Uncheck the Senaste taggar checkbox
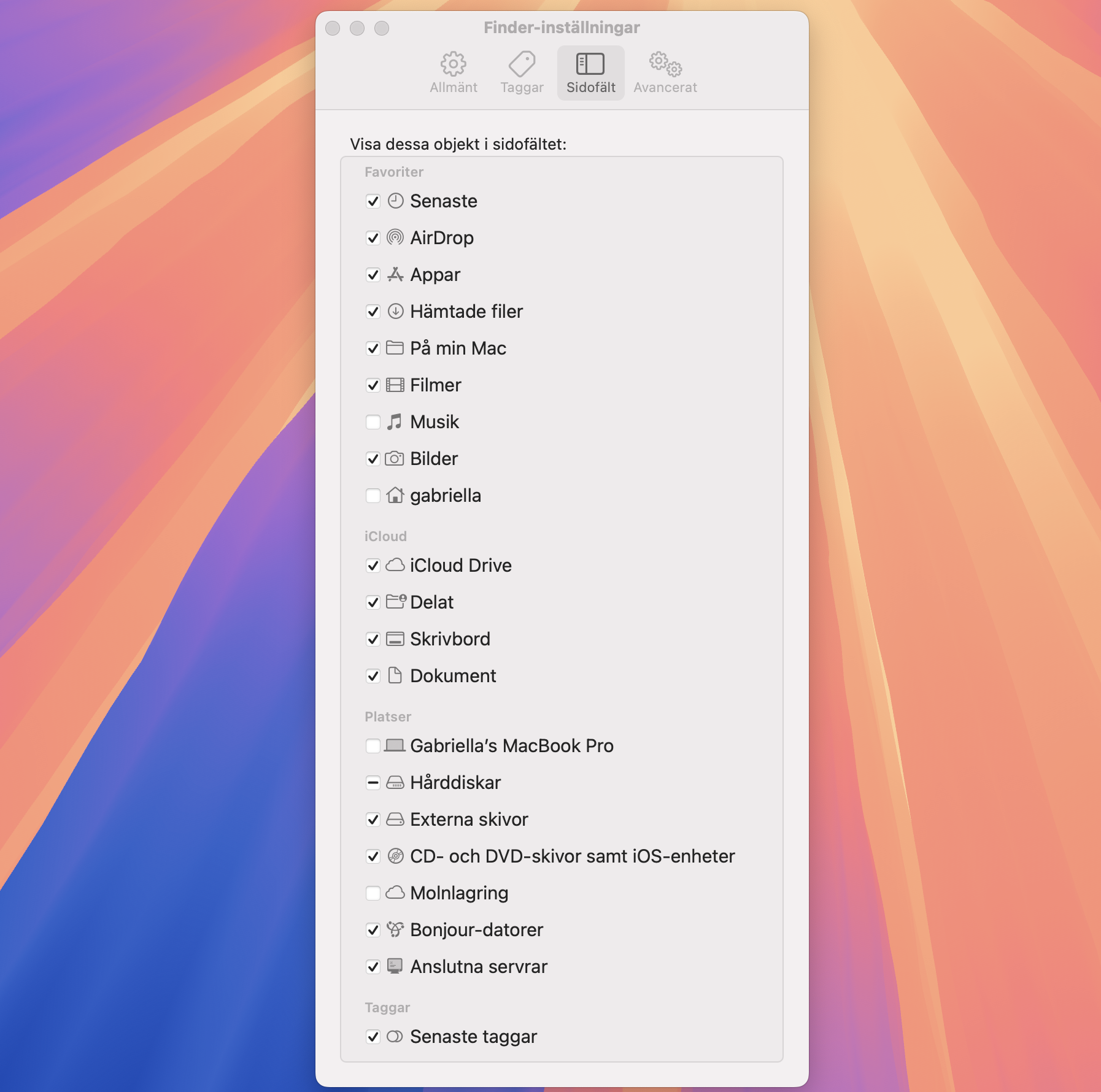 coord(373,1037)
